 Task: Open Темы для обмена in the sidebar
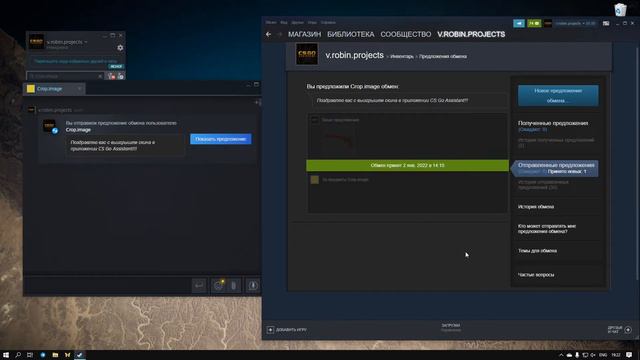tap(537, 251)
